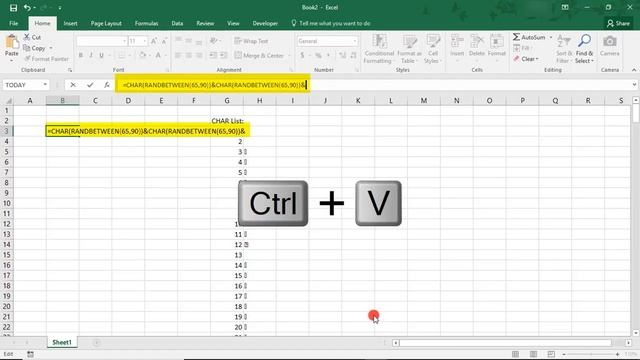Switch to Page Layout view button

[x=533, y=354]
